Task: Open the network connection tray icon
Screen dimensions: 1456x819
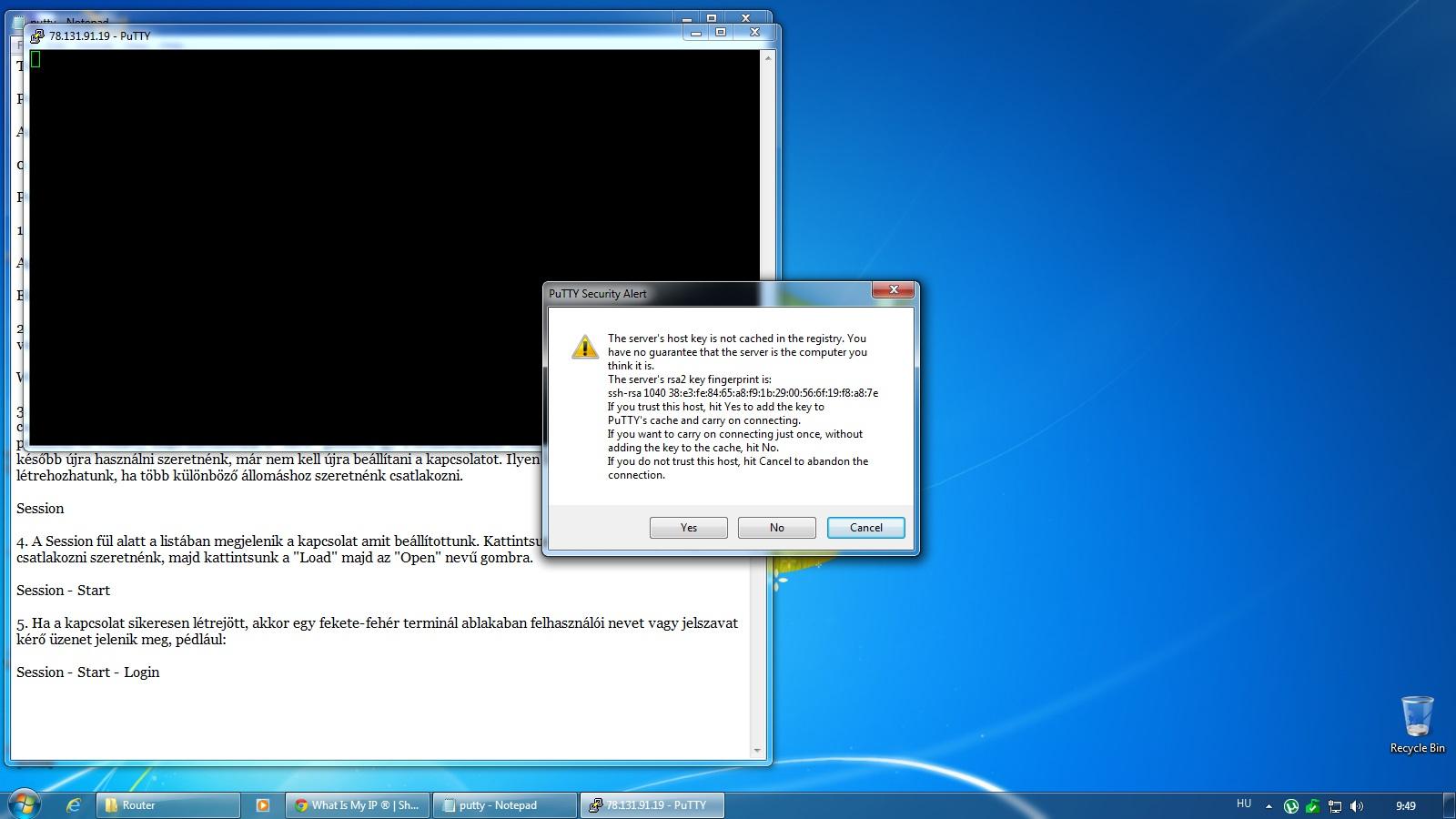Action: pyautogui.click(x=1335, y=805)
